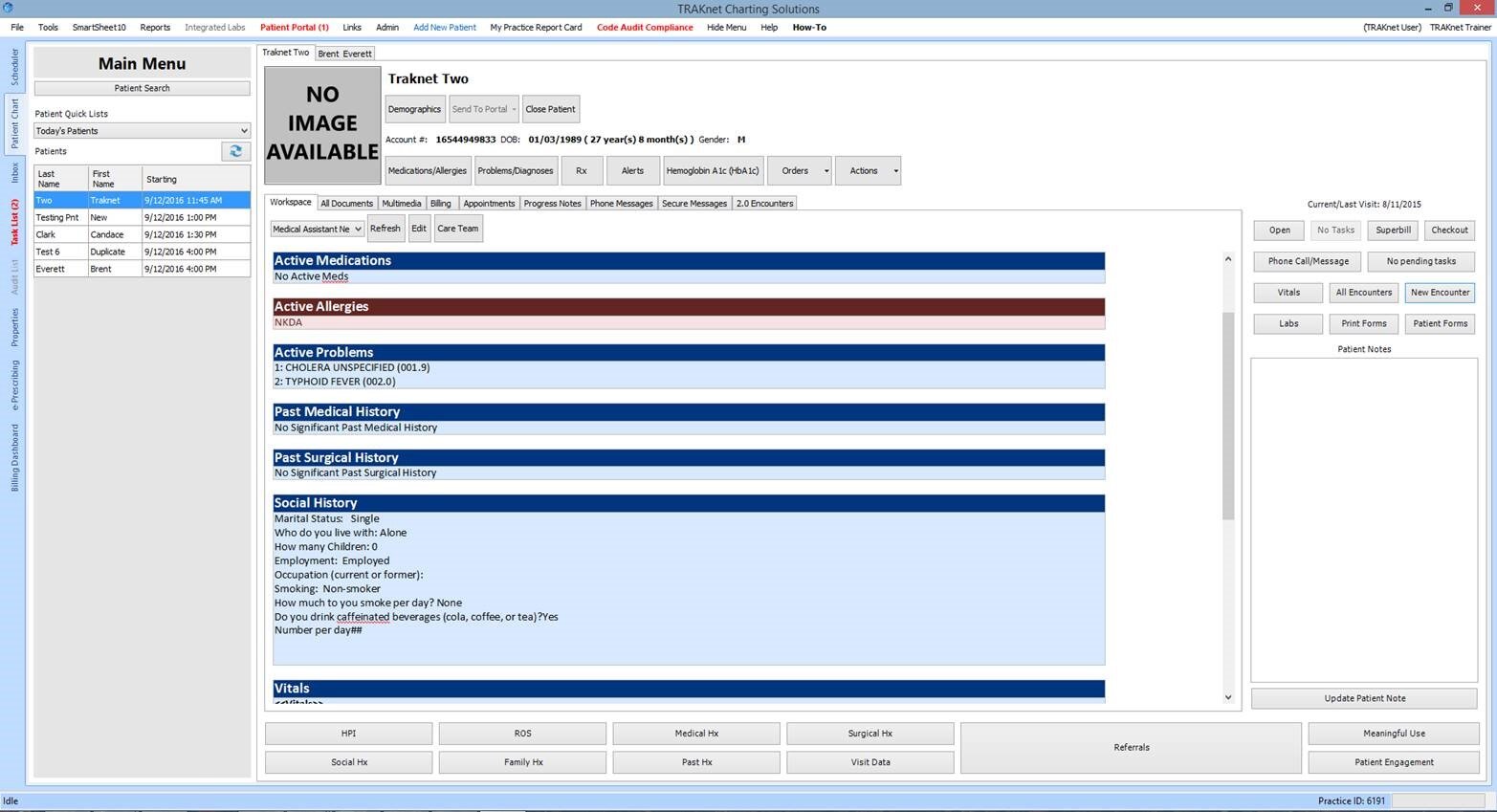Click the Close Patient button
The height and width of the screenshot is (812, 1497).
pos(550,109)
